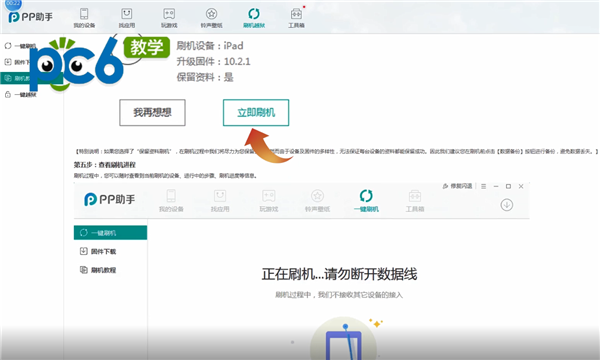Click the 我再想想 button

coord(152,112)
